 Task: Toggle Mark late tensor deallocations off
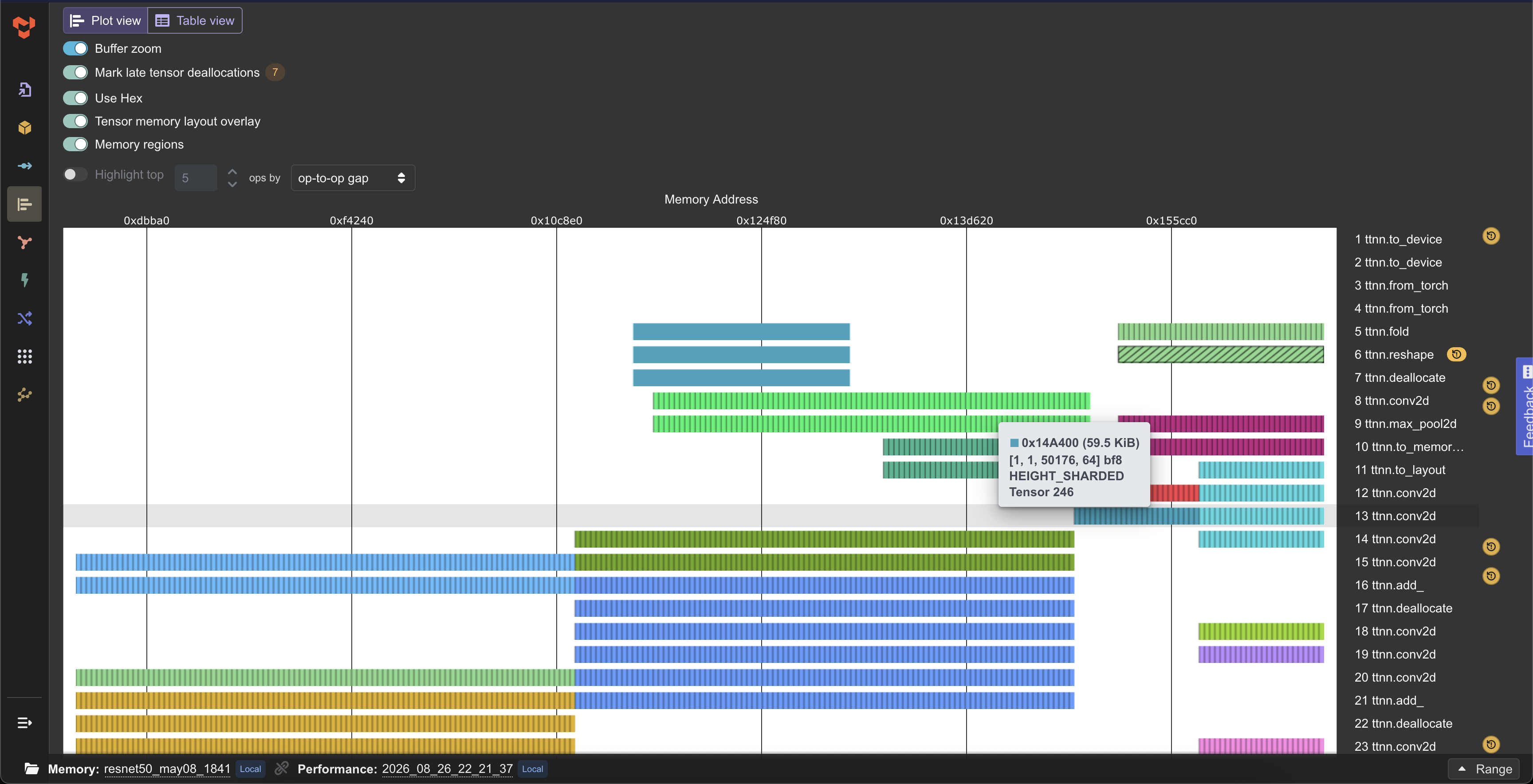75,72
